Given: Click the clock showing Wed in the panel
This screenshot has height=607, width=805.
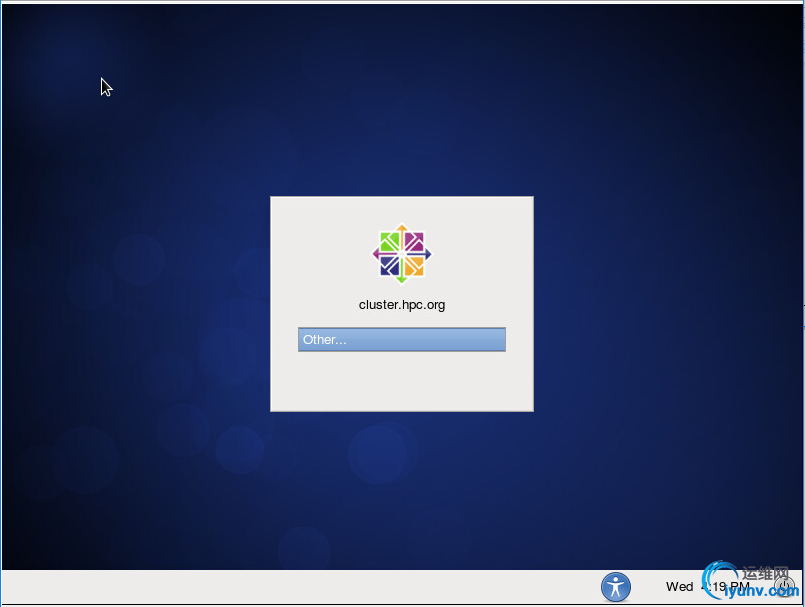Looking at the screenshot, I should coord(707,586).
